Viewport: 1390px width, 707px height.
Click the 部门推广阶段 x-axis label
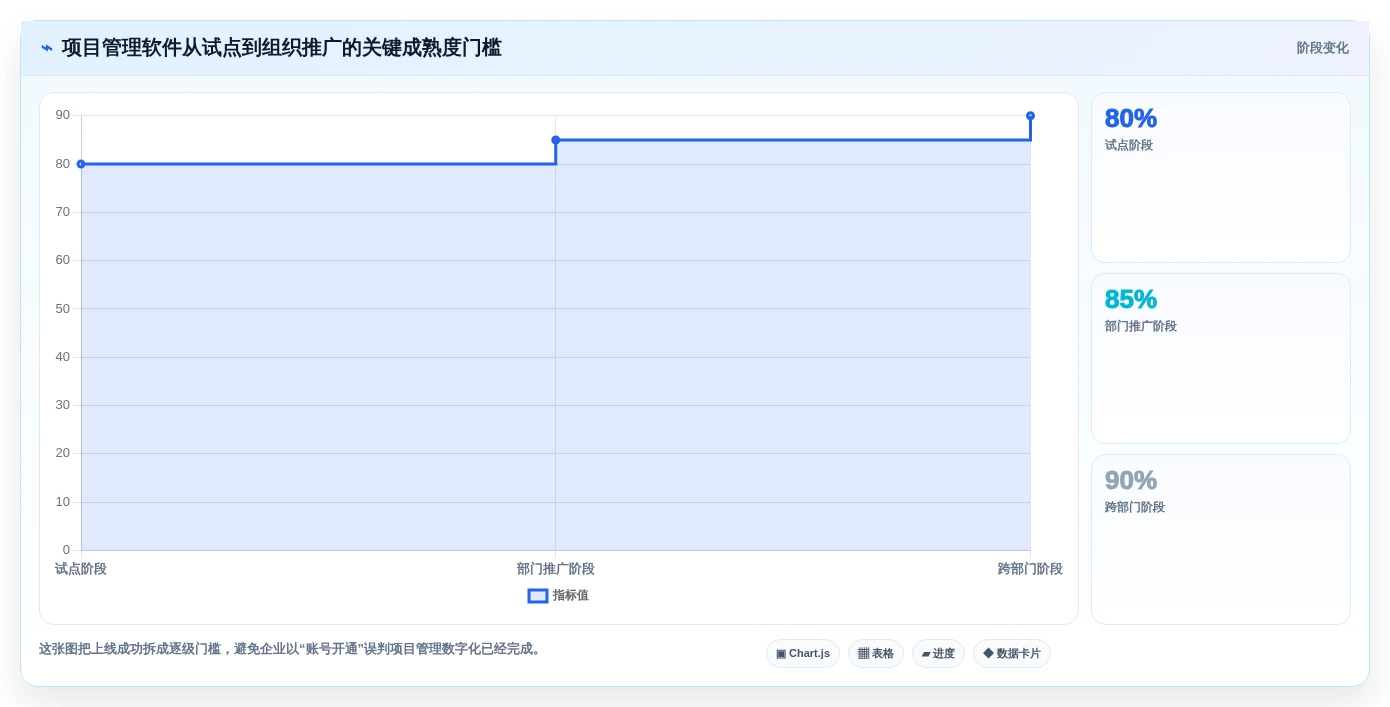tap(556, 569)
